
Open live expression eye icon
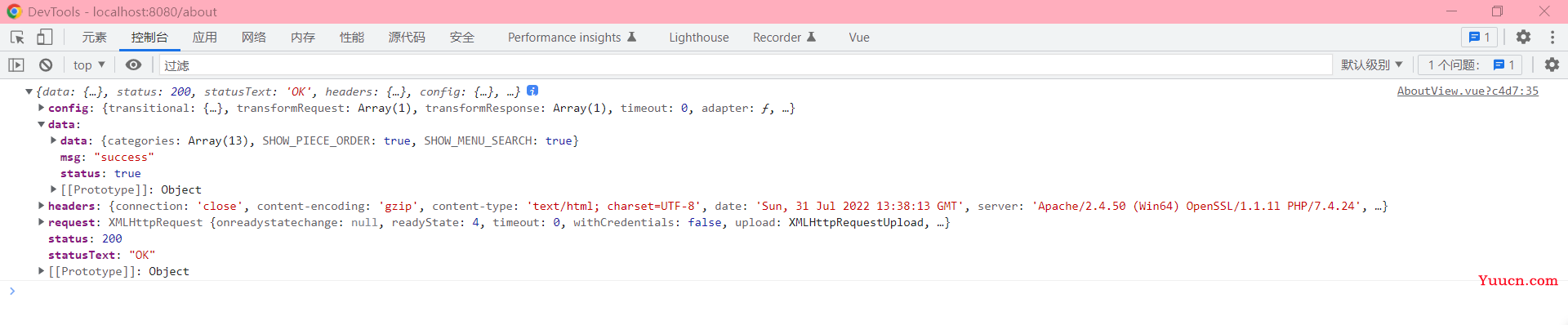[133, 65]
